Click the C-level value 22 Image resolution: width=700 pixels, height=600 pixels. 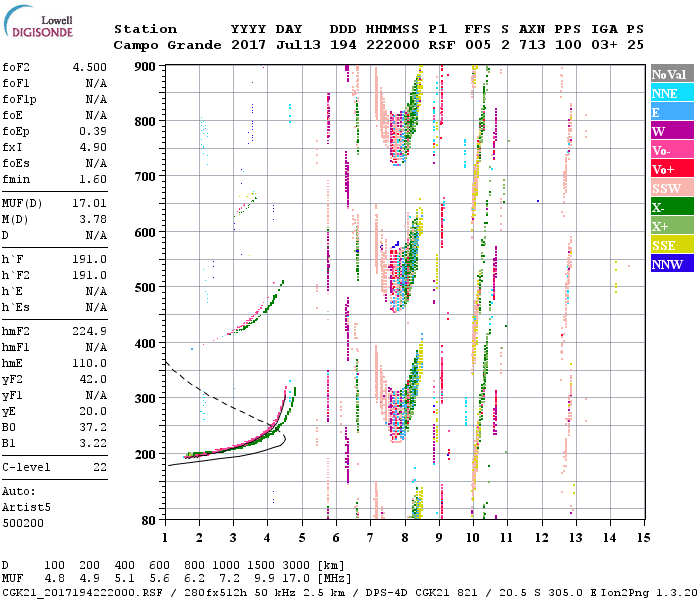pos(100,467)
